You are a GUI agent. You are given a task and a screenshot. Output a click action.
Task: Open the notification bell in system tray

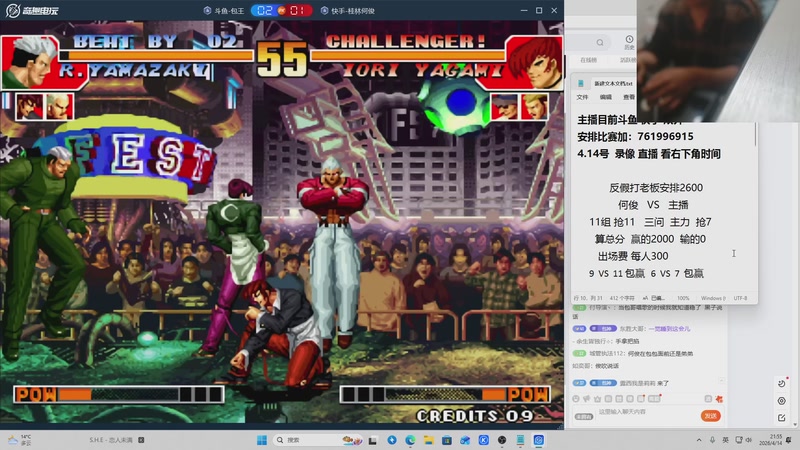point(789,440)
